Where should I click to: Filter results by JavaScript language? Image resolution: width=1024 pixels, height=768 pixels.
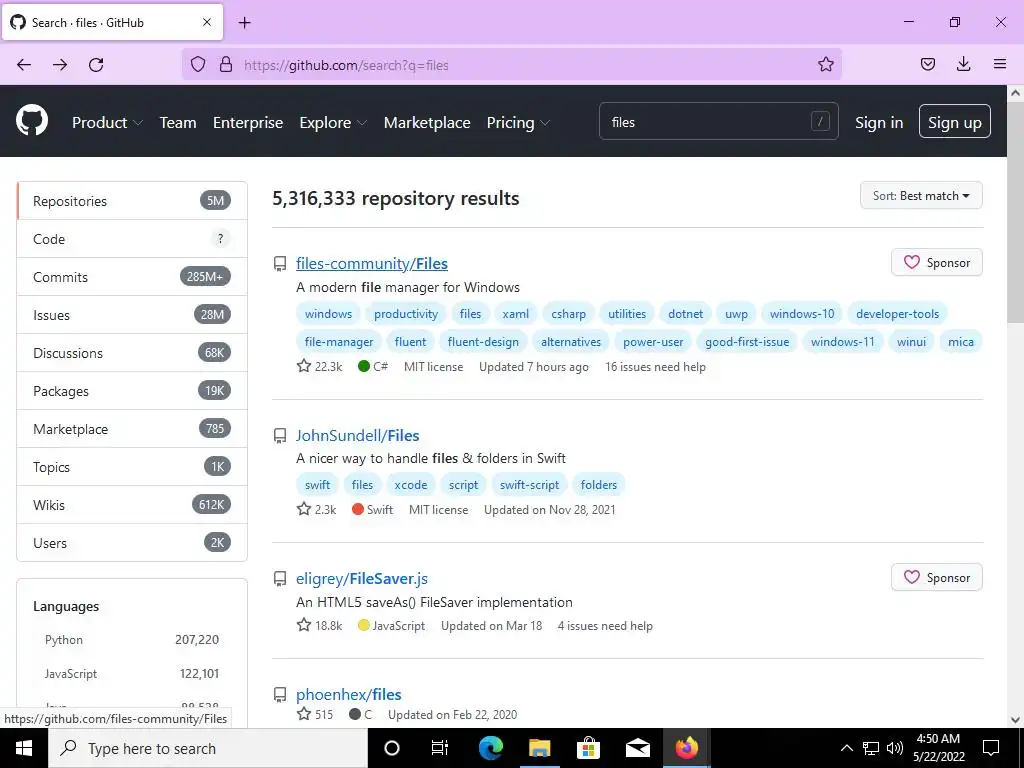pyautogui.click(x=131, y=673)
